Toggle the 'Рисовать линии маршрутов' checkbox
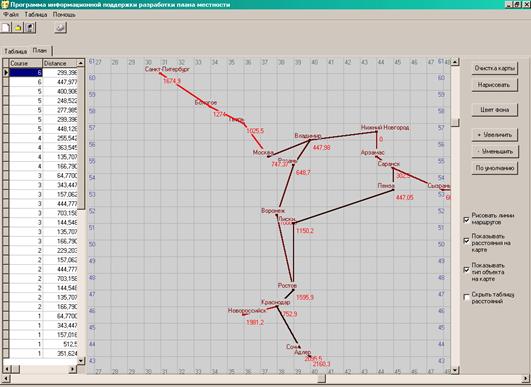The image size is (531, 387). (466, 220)
